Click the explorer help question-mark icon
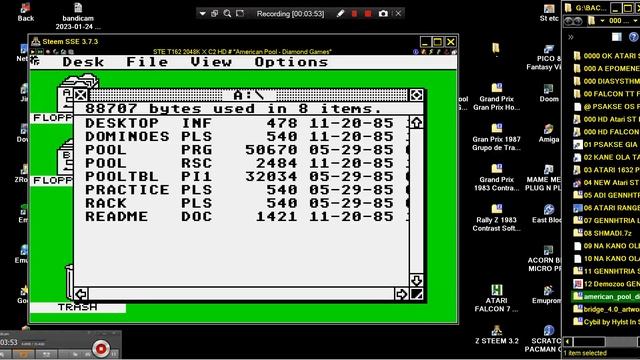The image size is (640, 360). point(633,37)
